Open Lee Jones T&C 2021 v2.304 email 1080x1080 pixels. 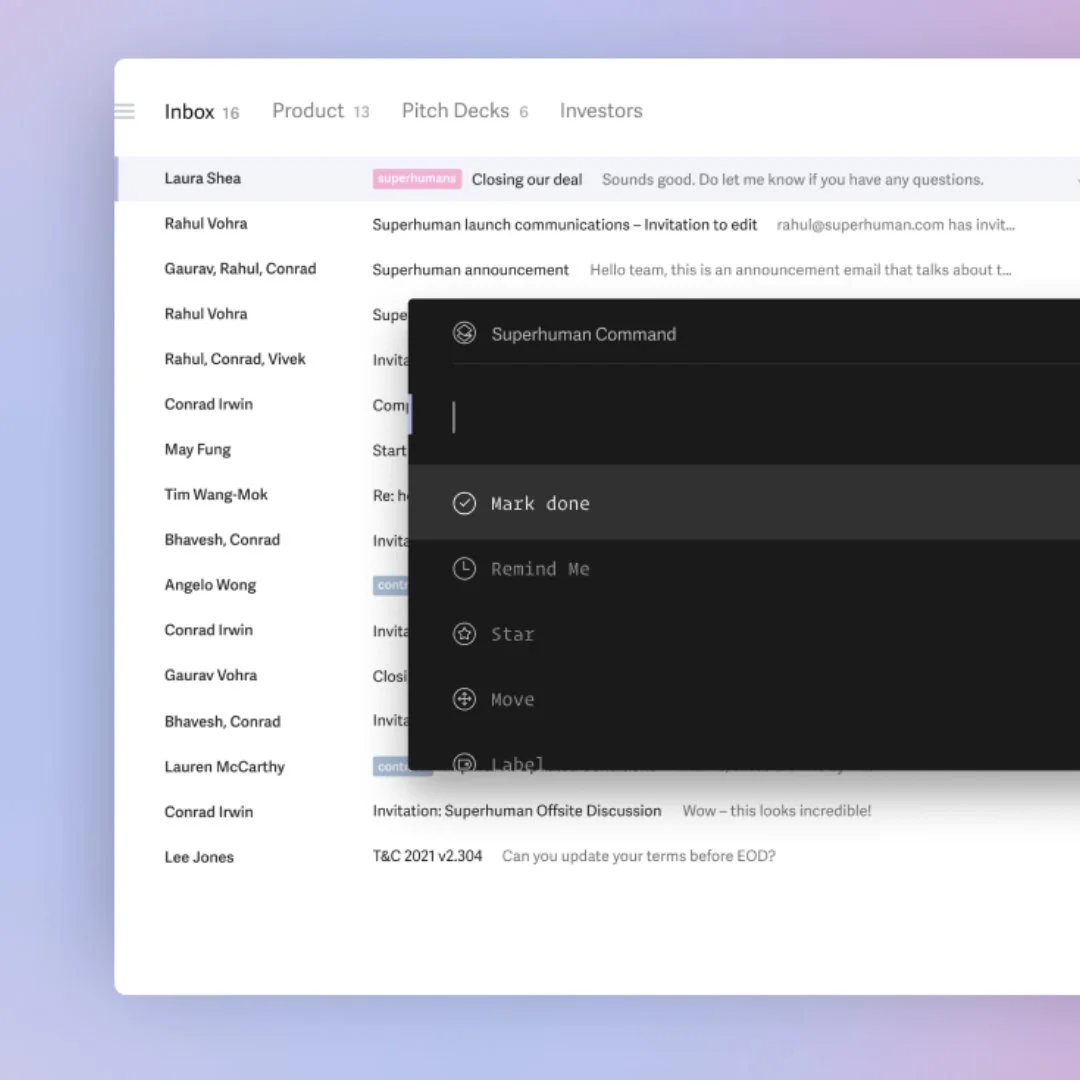point(597,856)
